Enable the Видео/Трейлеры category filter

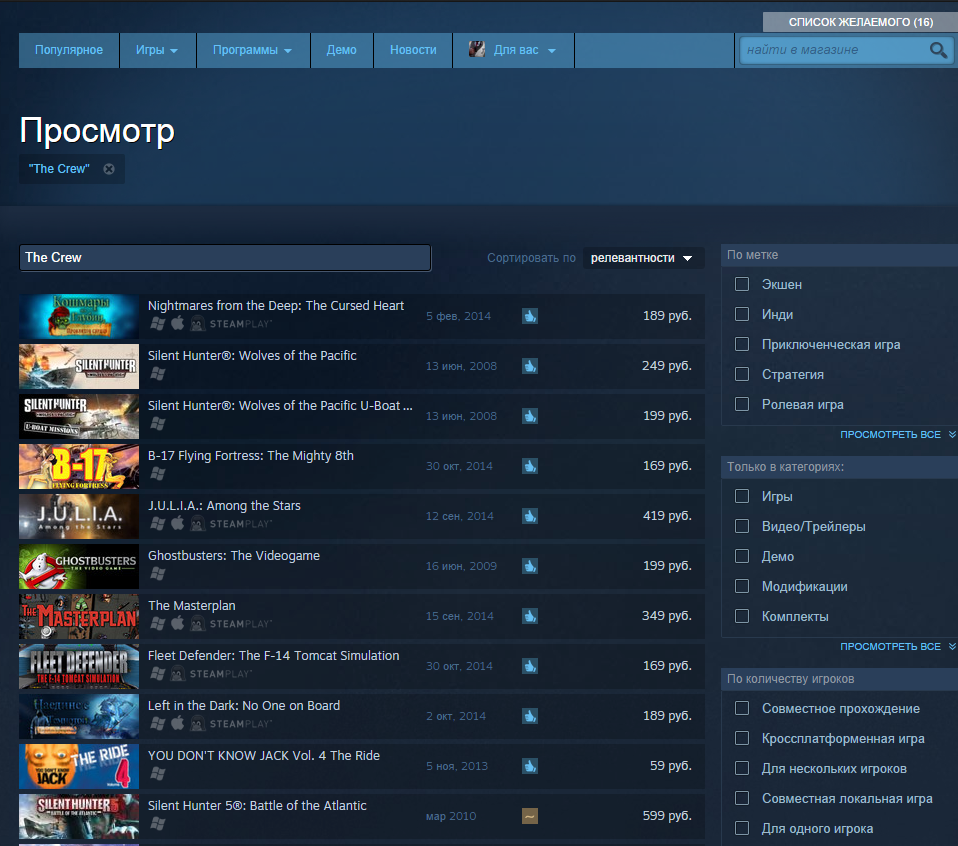(742, 526)
